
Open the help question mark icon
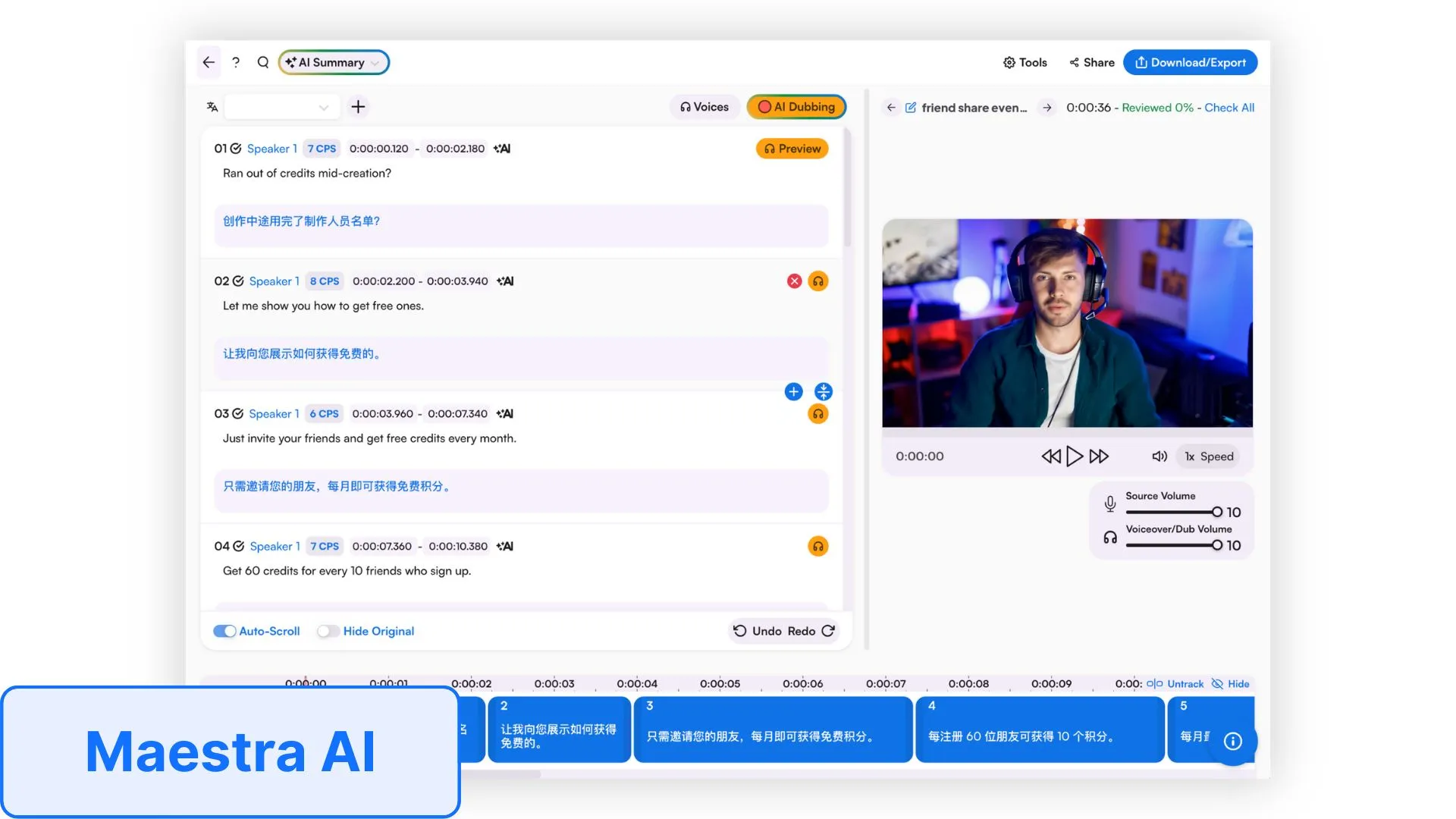click(236, 62)
